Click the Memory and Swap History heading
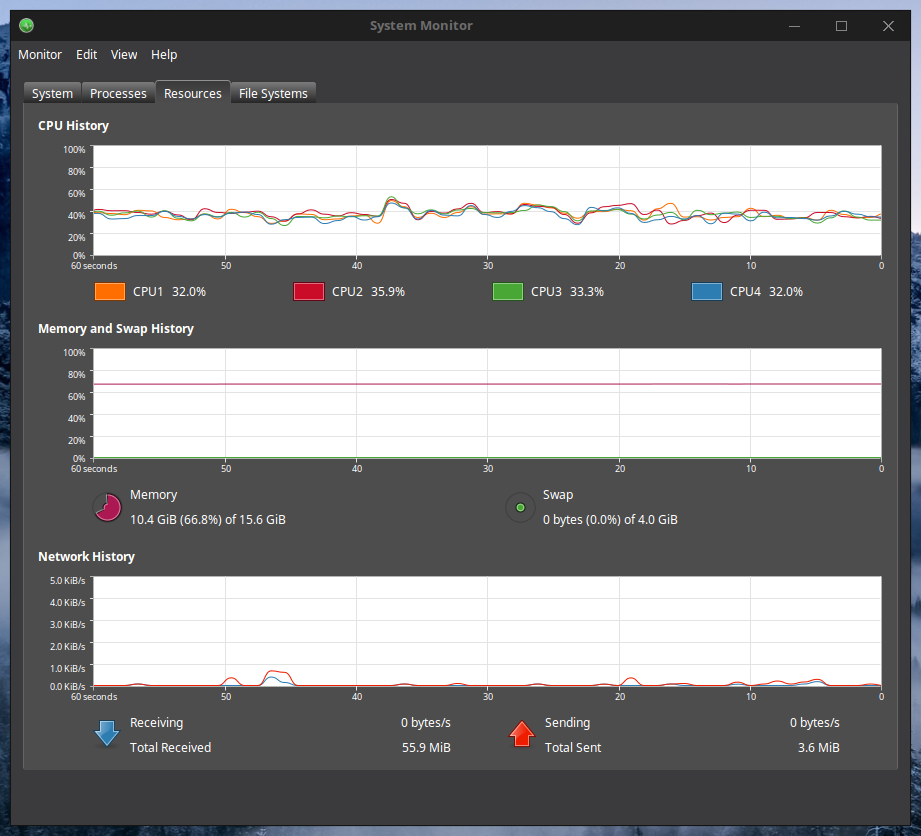This screenshot has width=921, height=836. click(116, 328)
